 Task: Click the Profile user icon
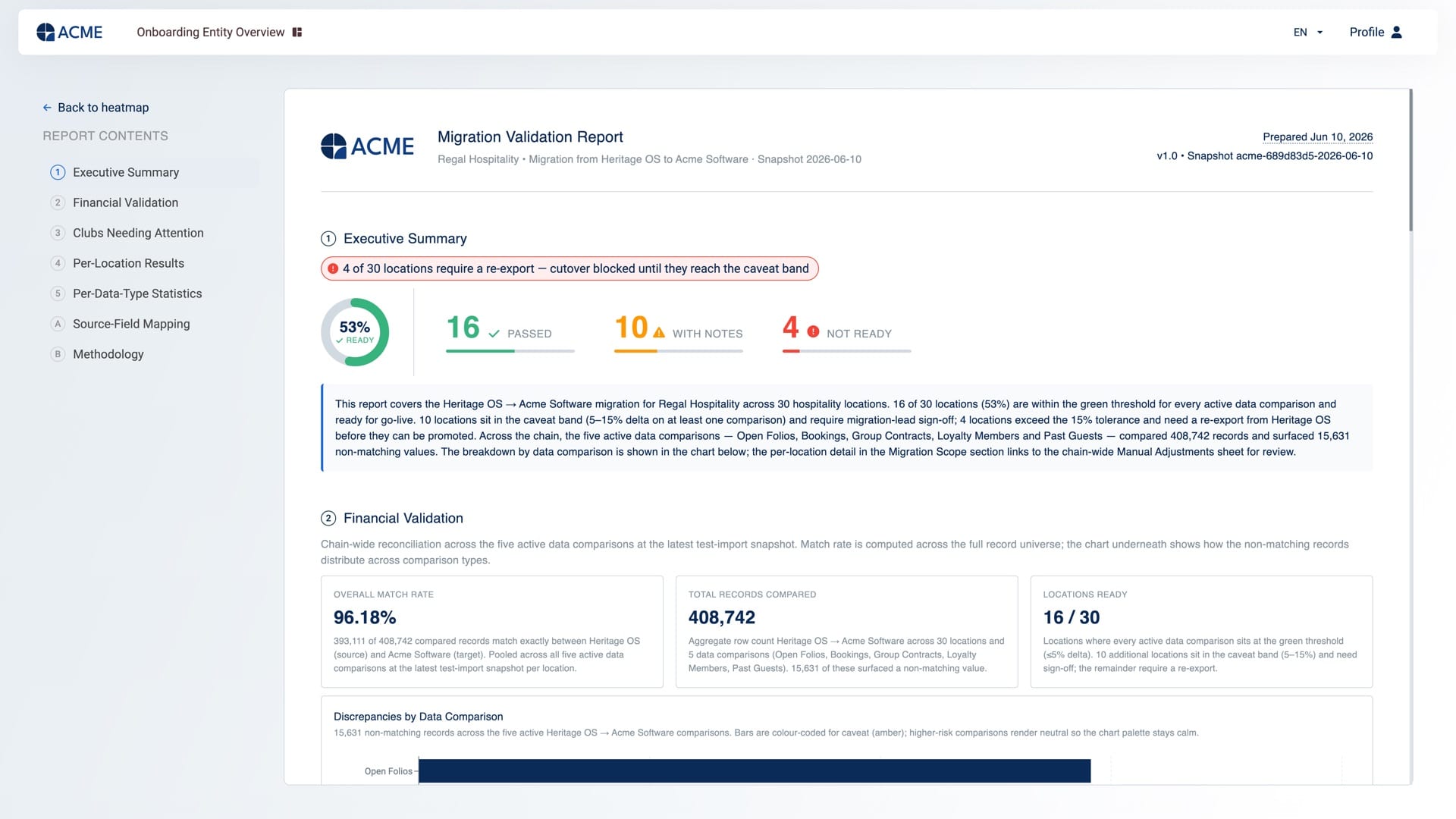click(1397, 32)
